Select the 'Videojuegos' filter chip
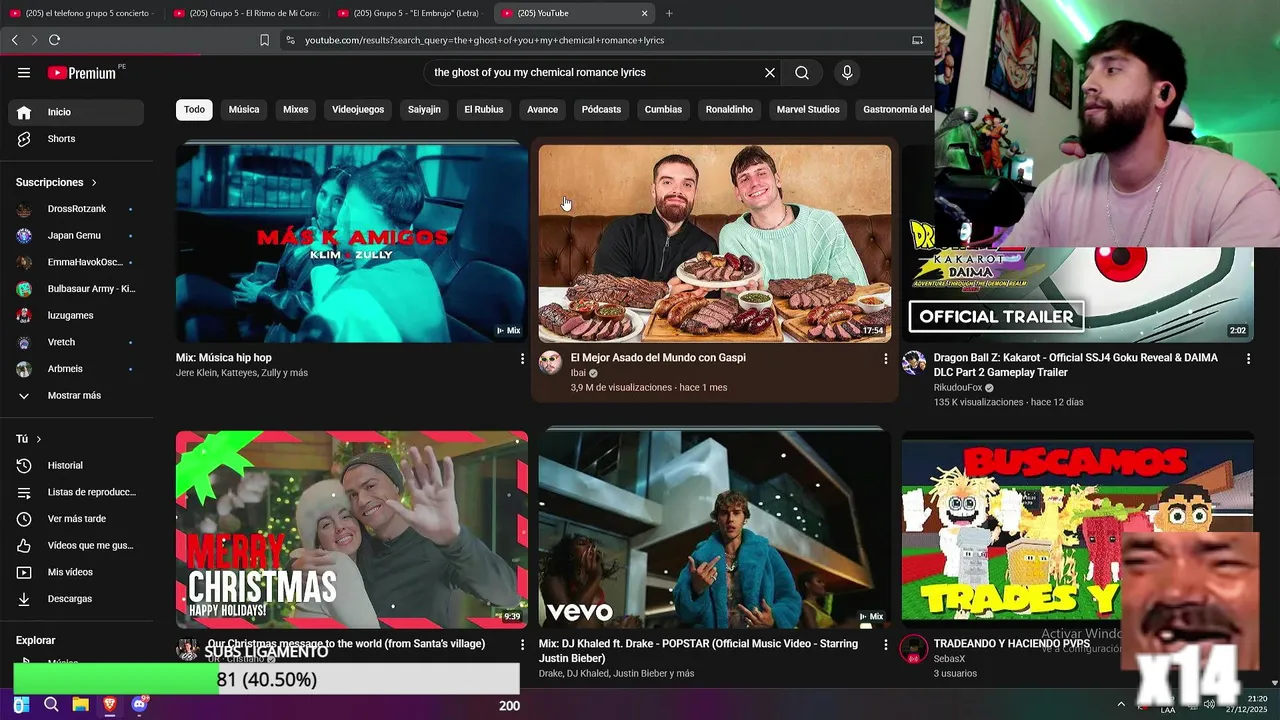 [358, 109]
